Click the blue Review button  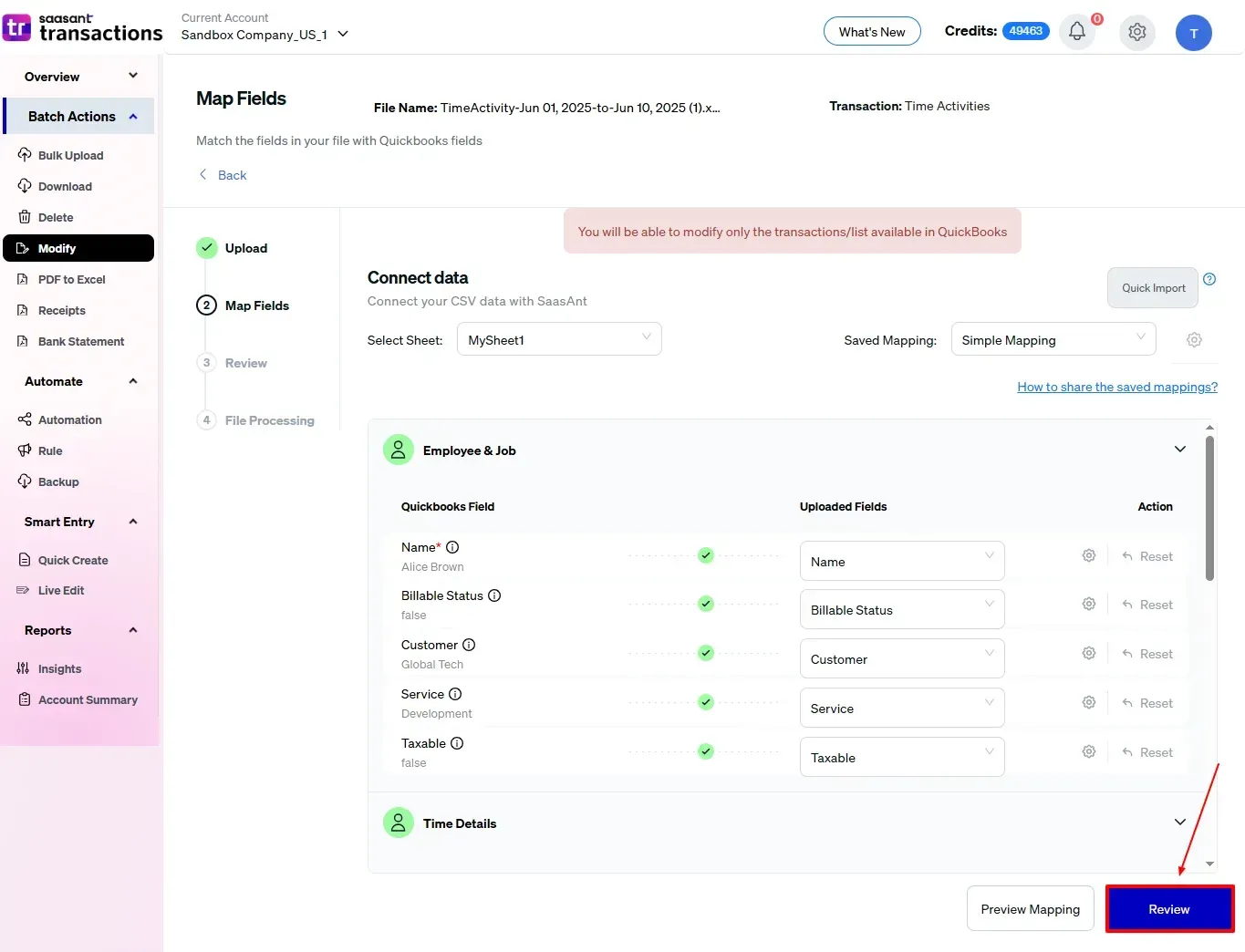coord(1169,908)
